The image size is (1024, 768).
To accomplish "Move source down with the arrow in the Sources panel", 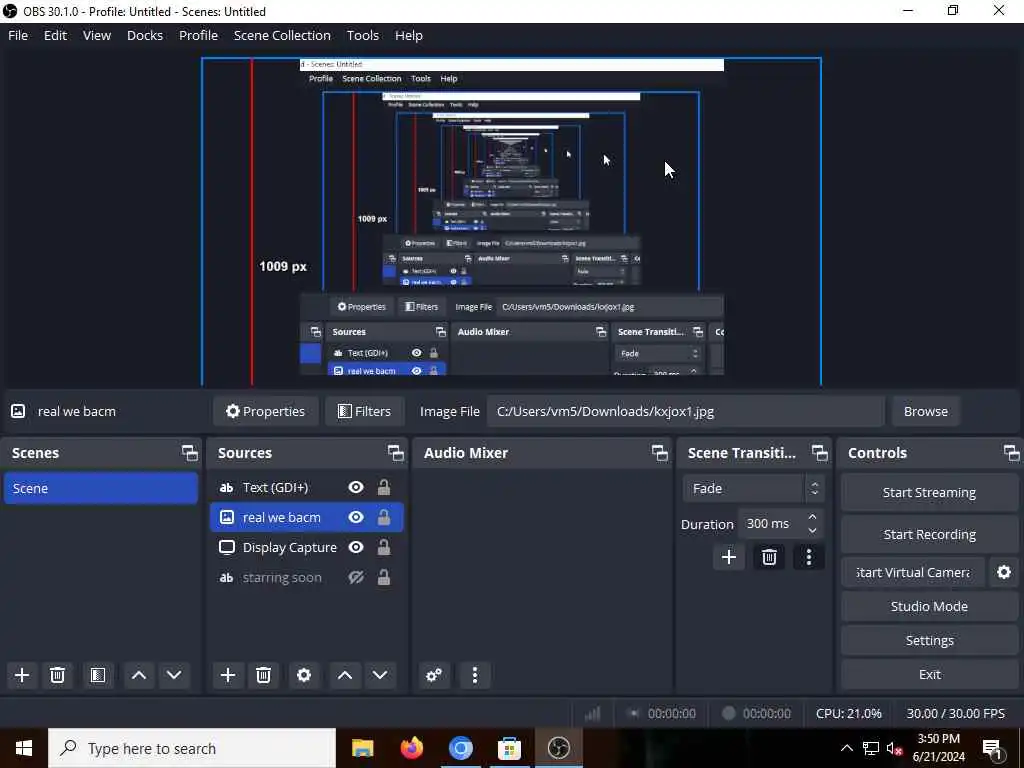I will (x=380, y=675).
